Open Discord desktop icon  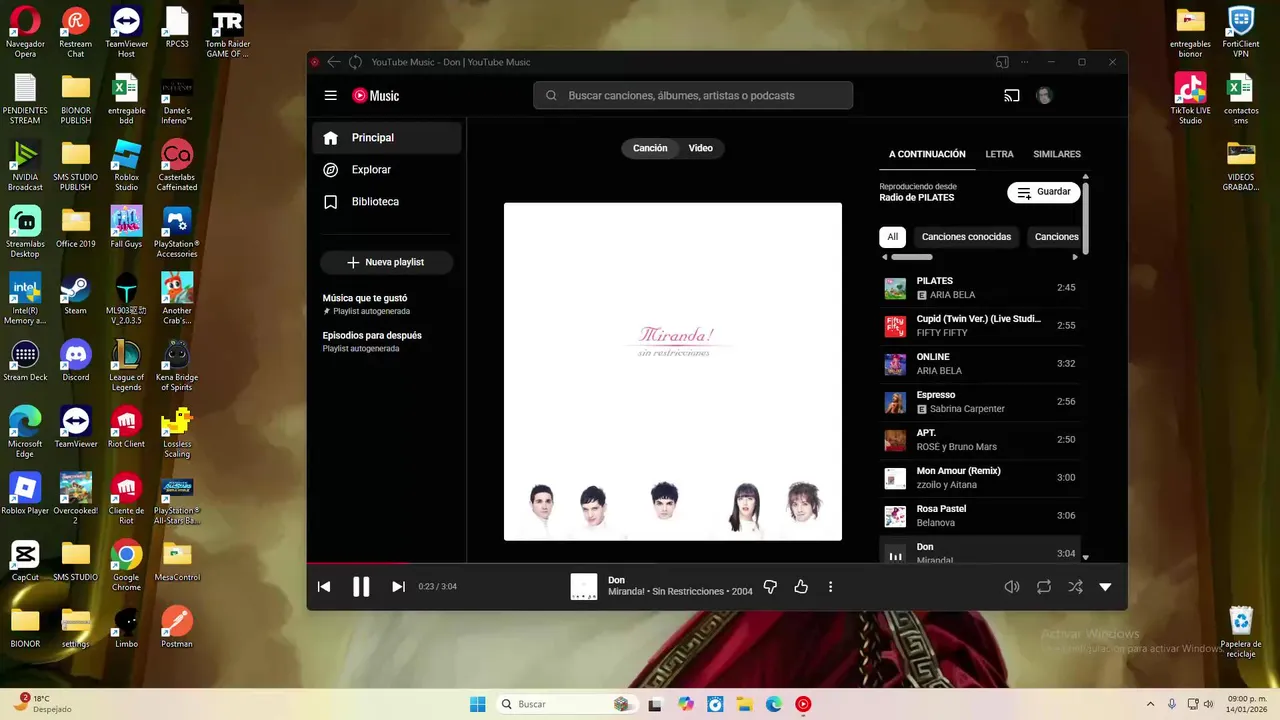point(76,361)
